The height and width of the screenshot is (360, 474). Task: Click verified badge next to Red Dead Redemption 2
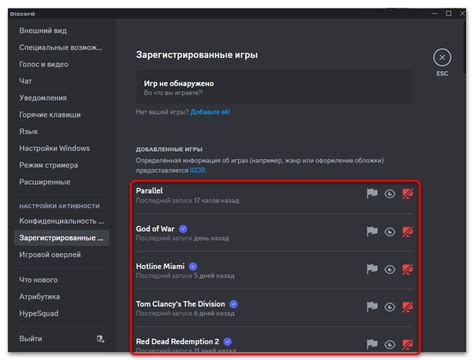pyautogui.click(x=228, y=342)
